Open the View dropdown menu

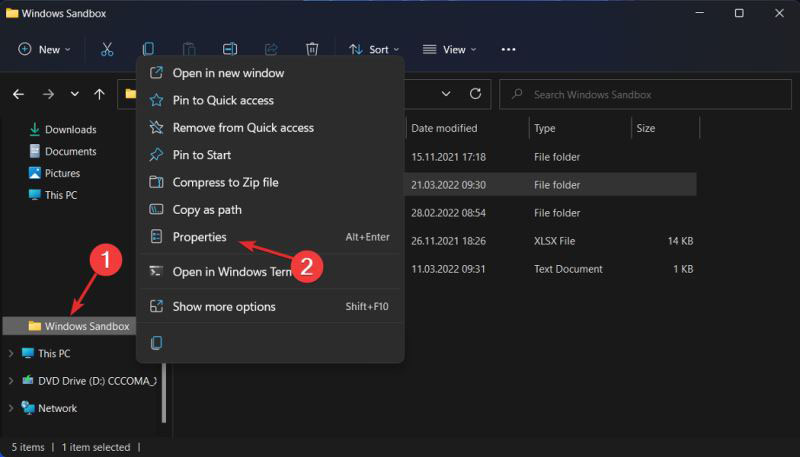[449, 49]
